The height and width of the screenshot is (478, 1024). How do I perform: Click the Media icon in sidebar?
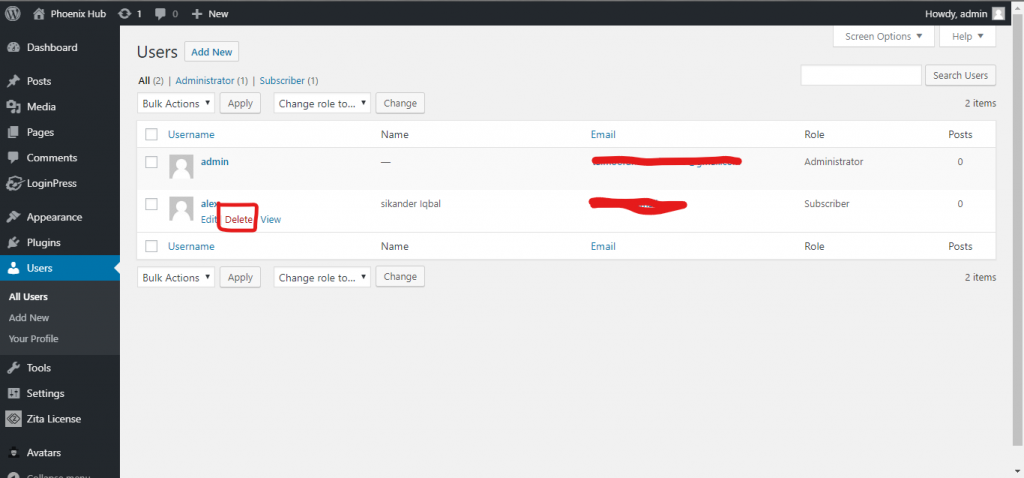tap(13, 107)
